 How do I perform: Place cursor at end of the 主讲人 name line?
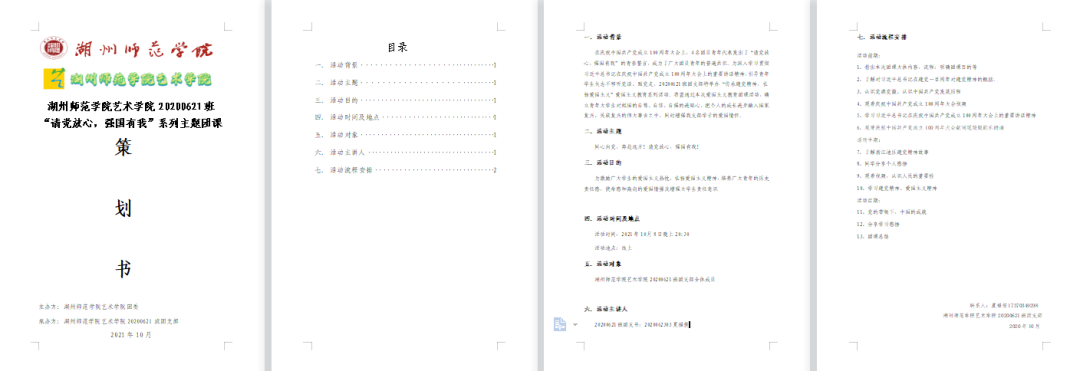point(688,325)
